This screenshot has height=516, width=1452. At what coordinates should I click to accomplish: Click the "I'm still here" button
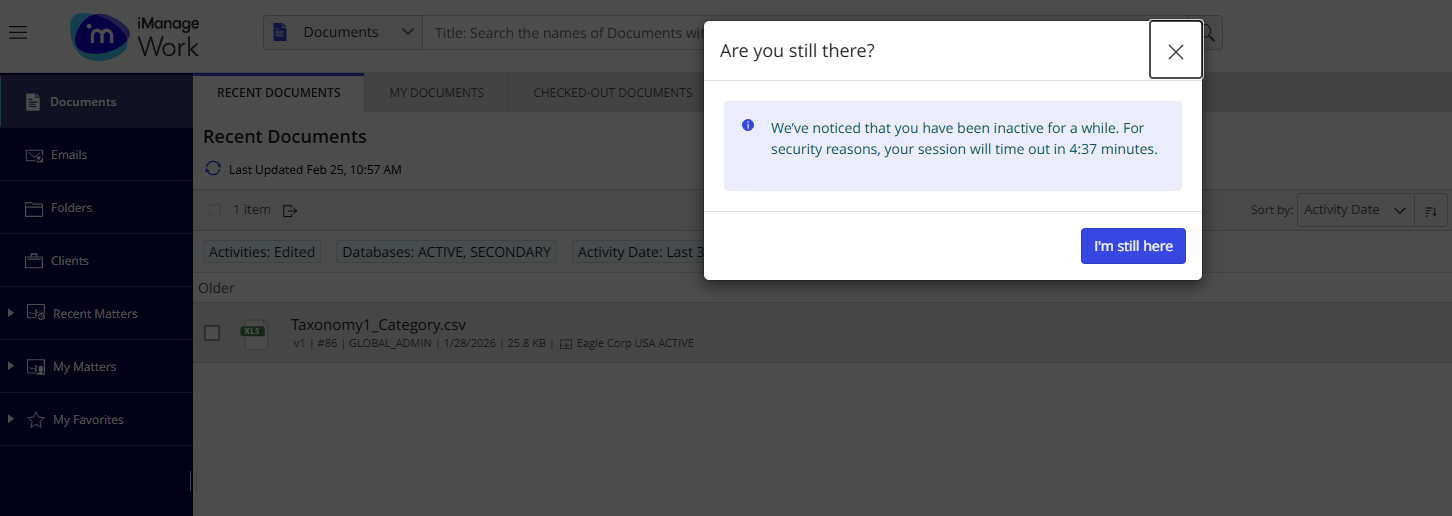[1133, 246]
